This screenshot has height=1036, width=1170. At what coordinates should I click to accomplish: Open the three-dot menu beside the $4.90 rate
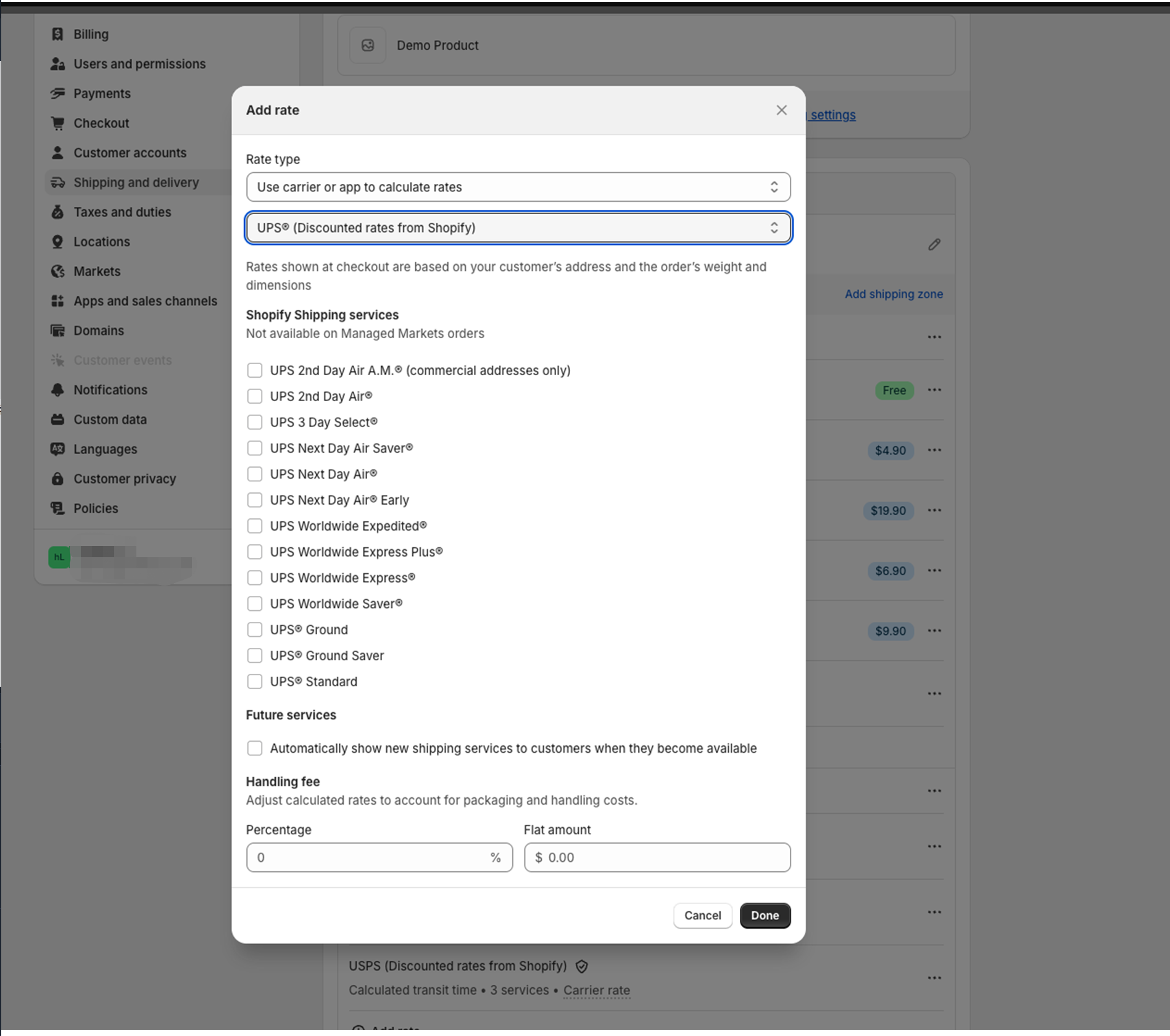click(x=934, y=450)
